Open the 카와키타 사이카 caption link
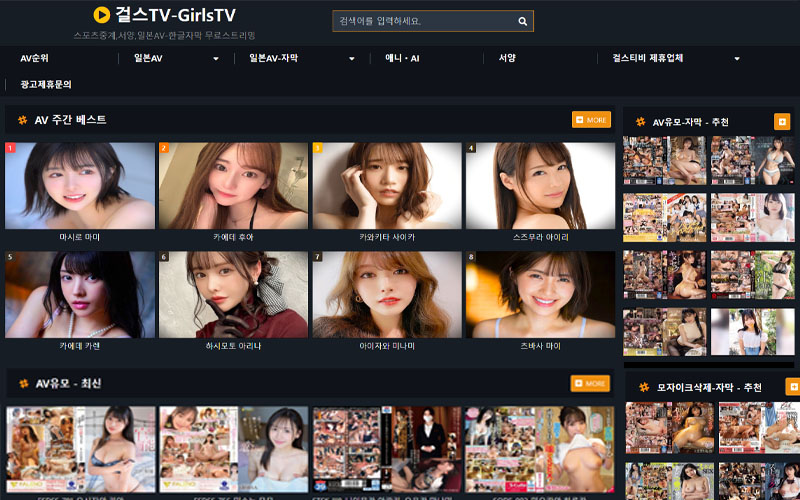Image resolution: width=800 pixels, height=500 pixels. click(x=387, y=237)
